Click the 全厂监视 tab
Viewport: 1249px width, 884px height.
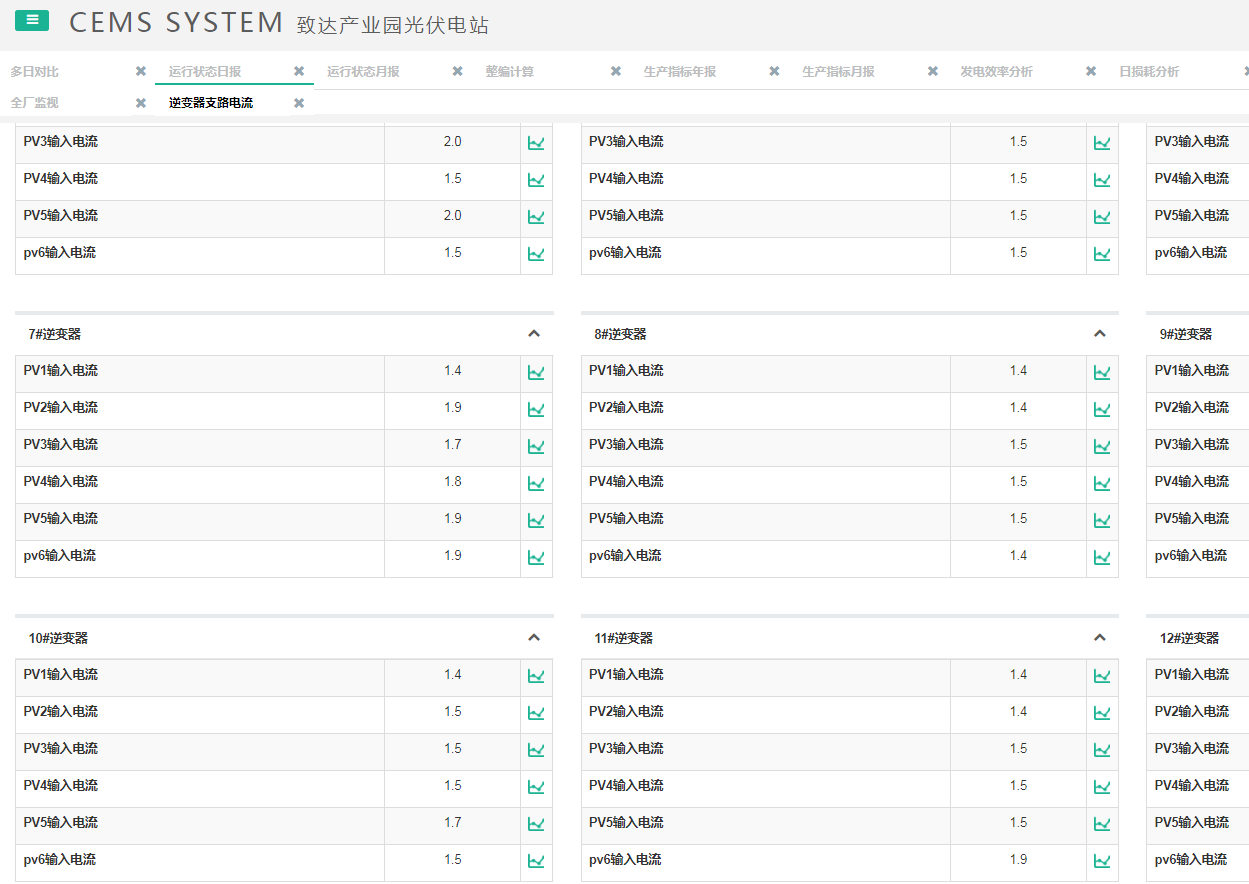[x=35, y=103]
